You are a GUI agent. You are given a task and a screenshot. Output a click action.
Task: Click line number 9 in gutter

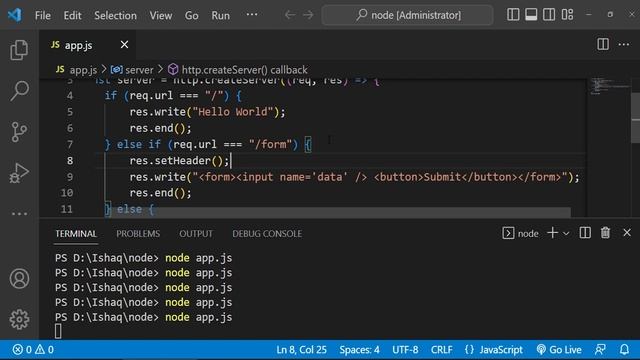coord(70,177)
